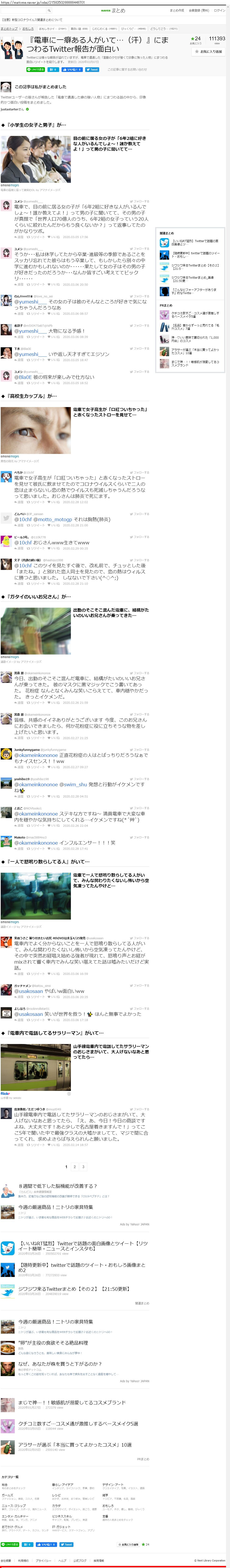Open the author justastarter profile link
The height and width of the screenshot is (1568, 230).
coord(12,110)
